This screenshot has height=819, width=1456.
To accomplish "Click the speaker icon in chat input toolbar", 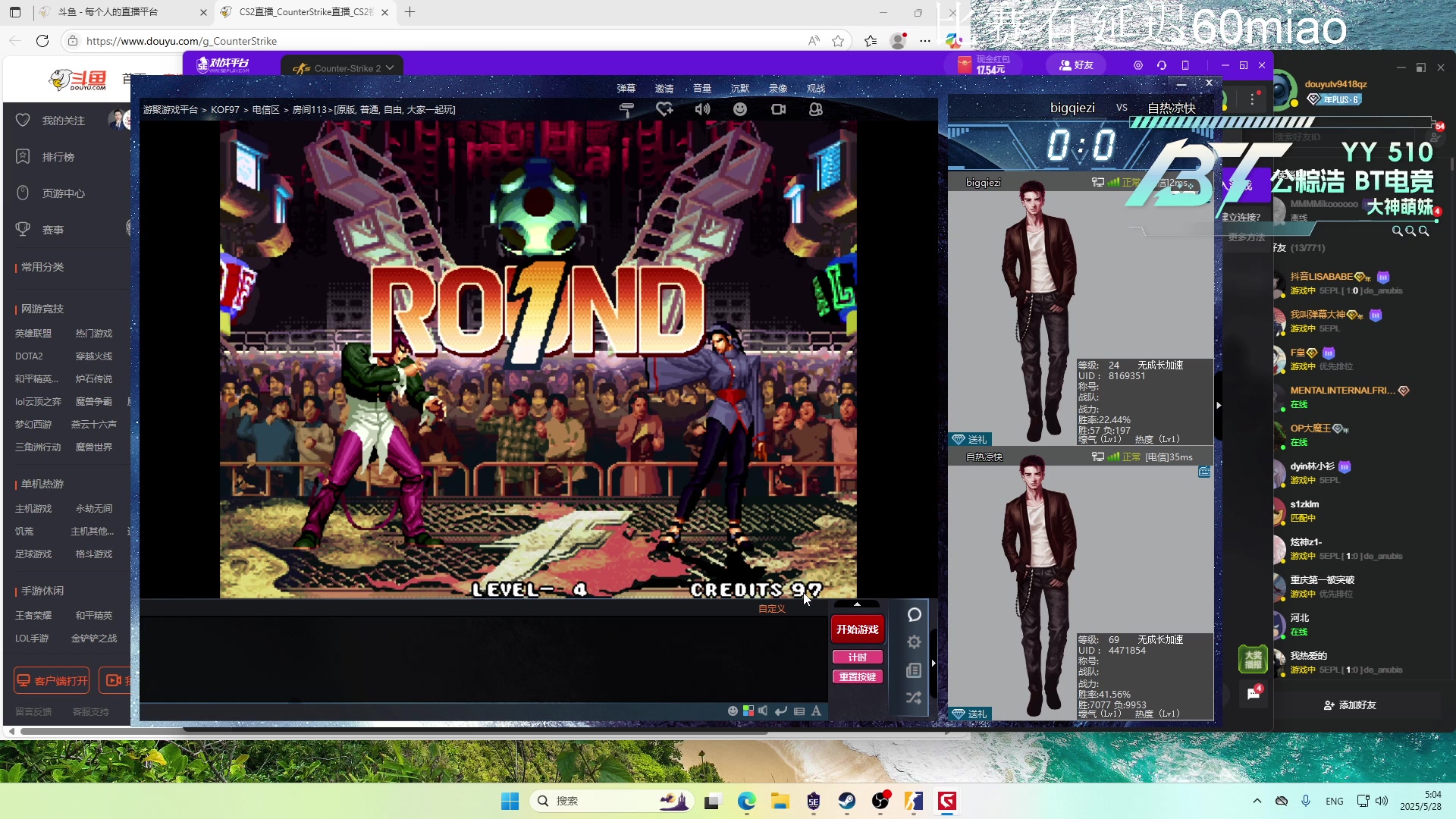I will pyautogui.click(x=764, y=711).
